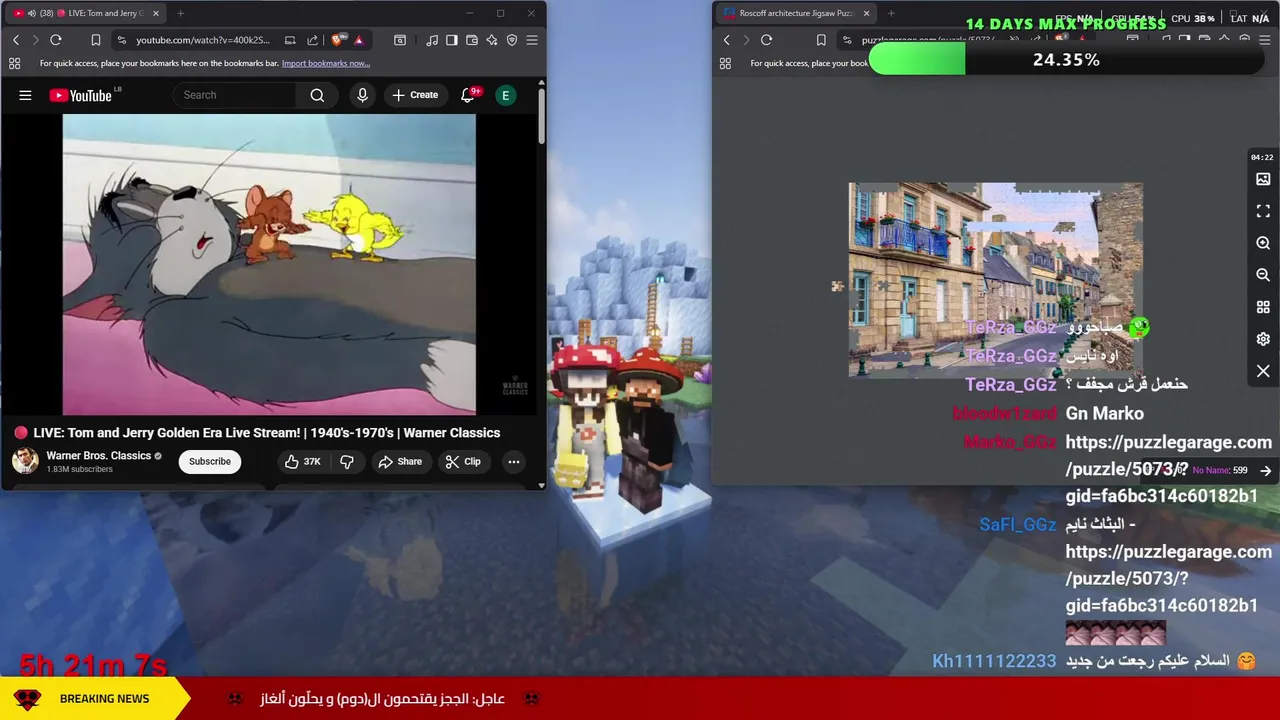
Task: Close the Roscoff Jigsaw Puzzle tab
Action: [x=866, y=13]
